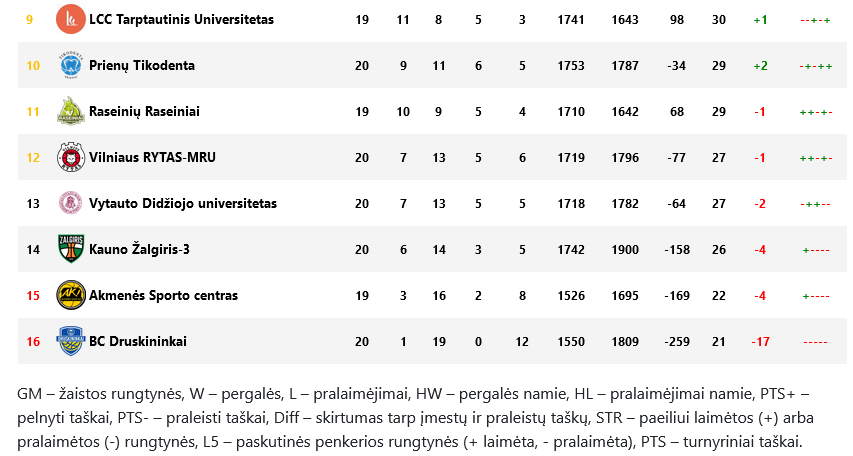
Task: Click the -259 point difference cell
Action: pyautogui.click(x=677, y=342)
